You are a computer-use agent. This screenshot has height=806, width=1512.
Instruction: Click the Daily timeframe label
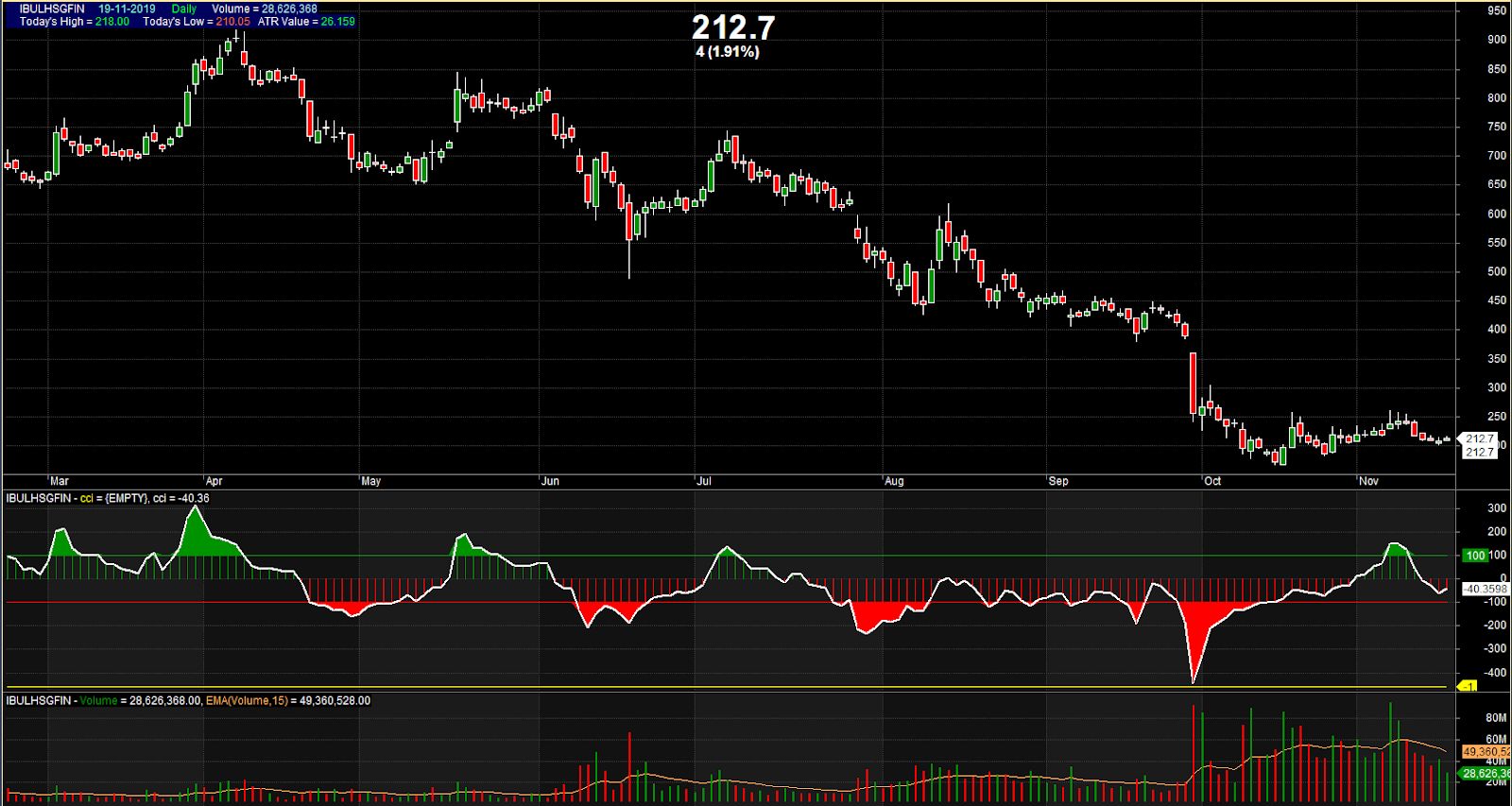click(184, 9)
